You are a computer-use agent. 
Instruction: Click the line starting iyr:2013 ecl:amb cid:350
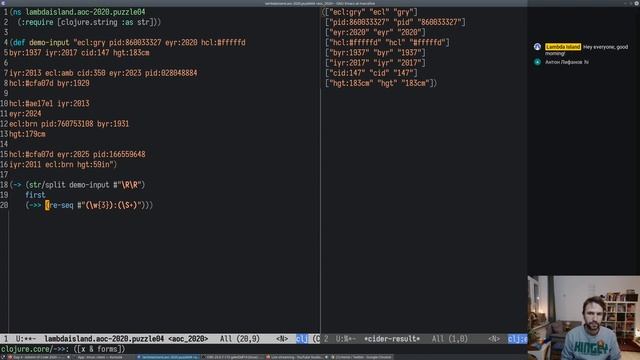tap(103, 73)
